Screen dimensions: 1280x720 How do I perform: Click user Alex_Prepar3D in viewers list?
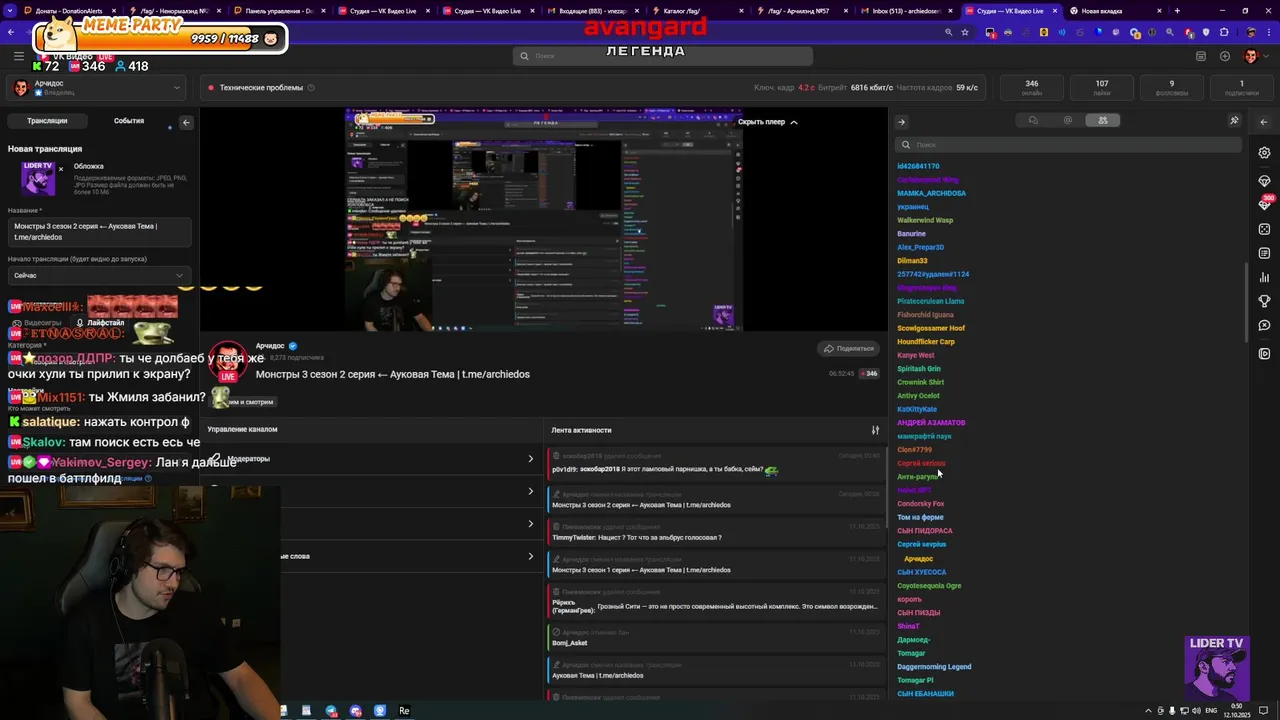click(920, 247)
